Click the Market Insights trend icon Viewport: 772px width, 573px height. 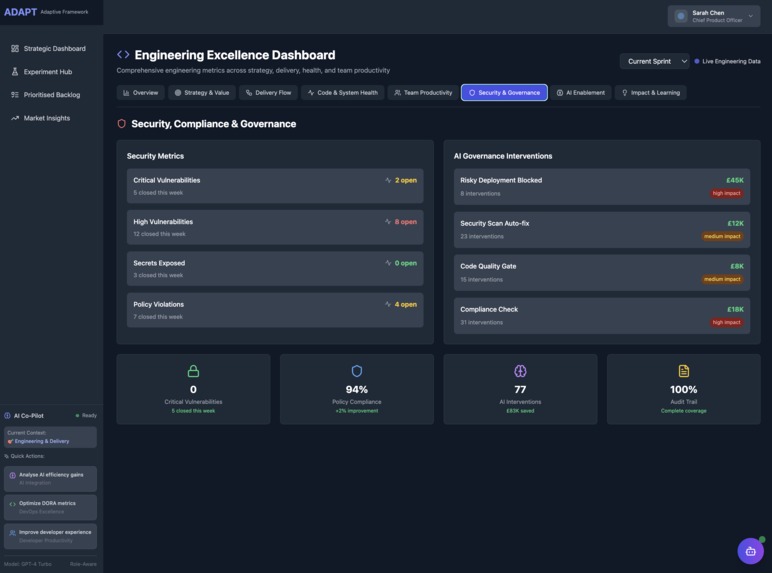(x=15, y=118)
